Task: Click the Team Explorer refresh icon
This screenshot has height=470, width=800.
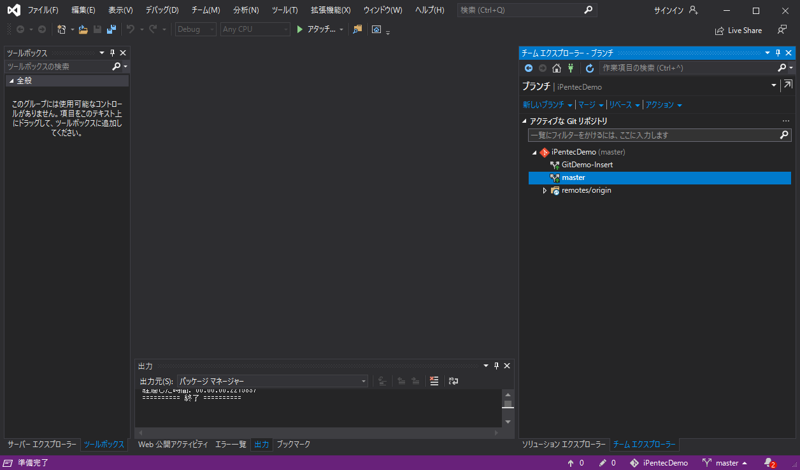Action: click(590, 68)
